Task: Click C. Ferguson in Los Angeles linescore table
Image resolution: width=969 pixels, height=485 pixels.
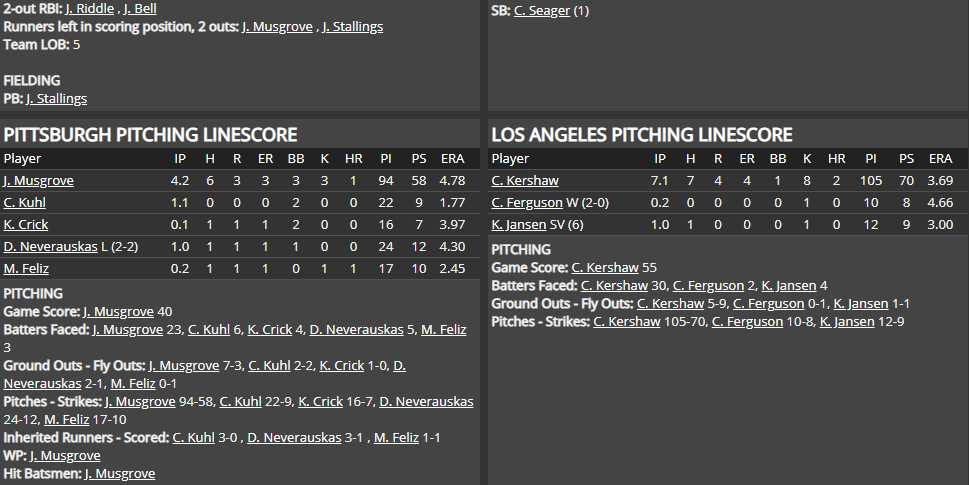Action: [527, 203]
